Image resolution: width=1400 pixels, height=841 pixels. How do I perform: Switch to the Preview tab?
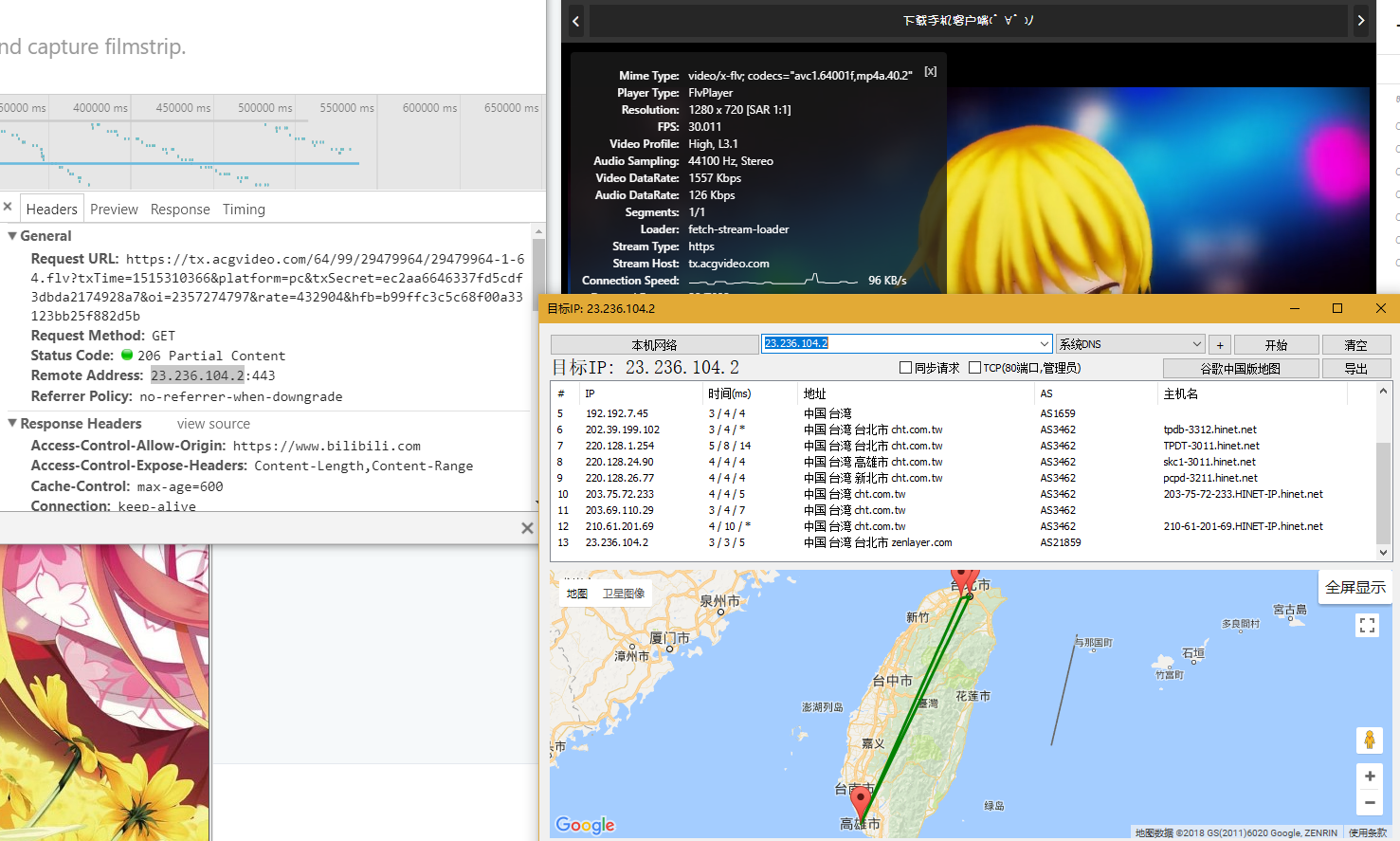[114, 210]
